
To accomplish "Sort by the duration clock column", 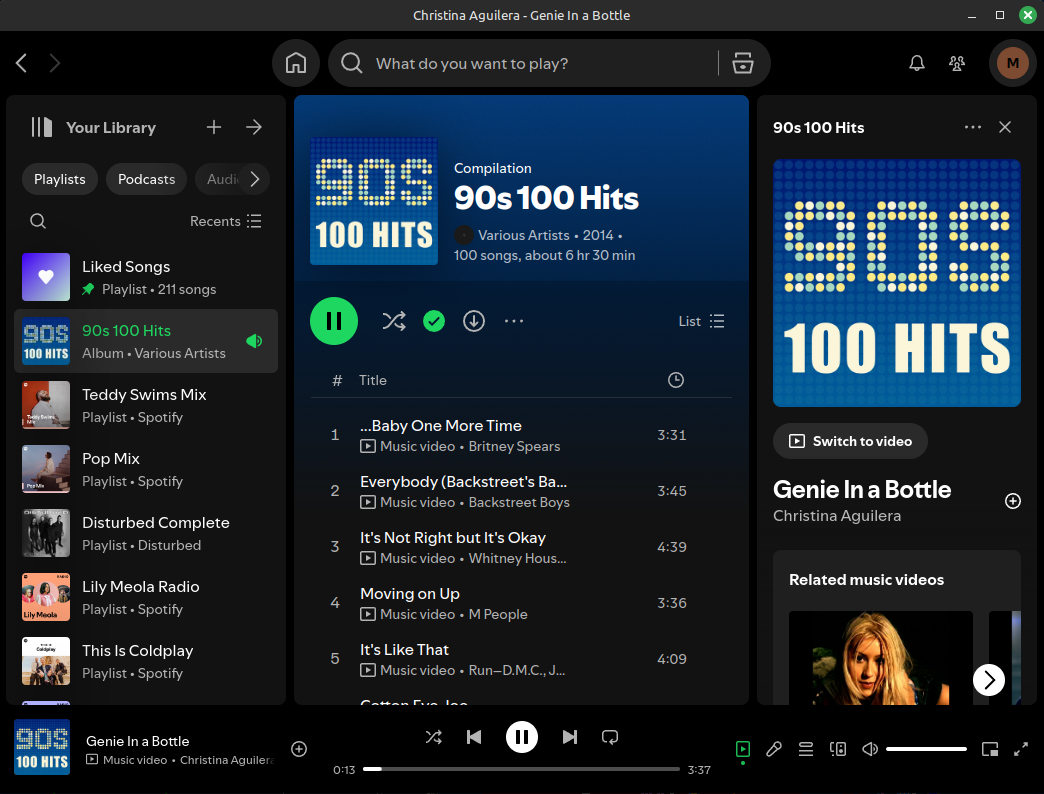I will [675, 380].
